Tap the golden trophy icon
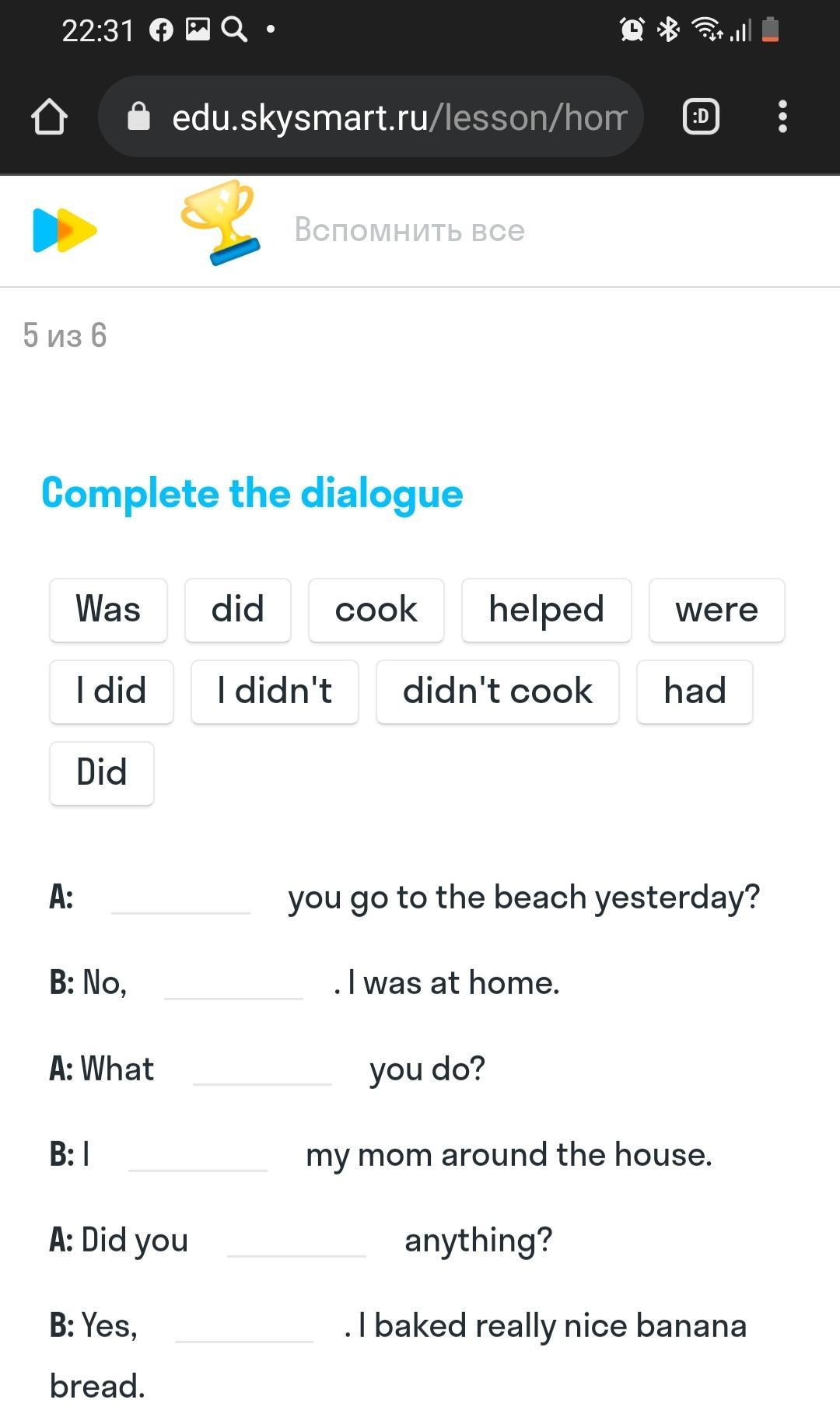840x1428 pixels. [220, 223]
